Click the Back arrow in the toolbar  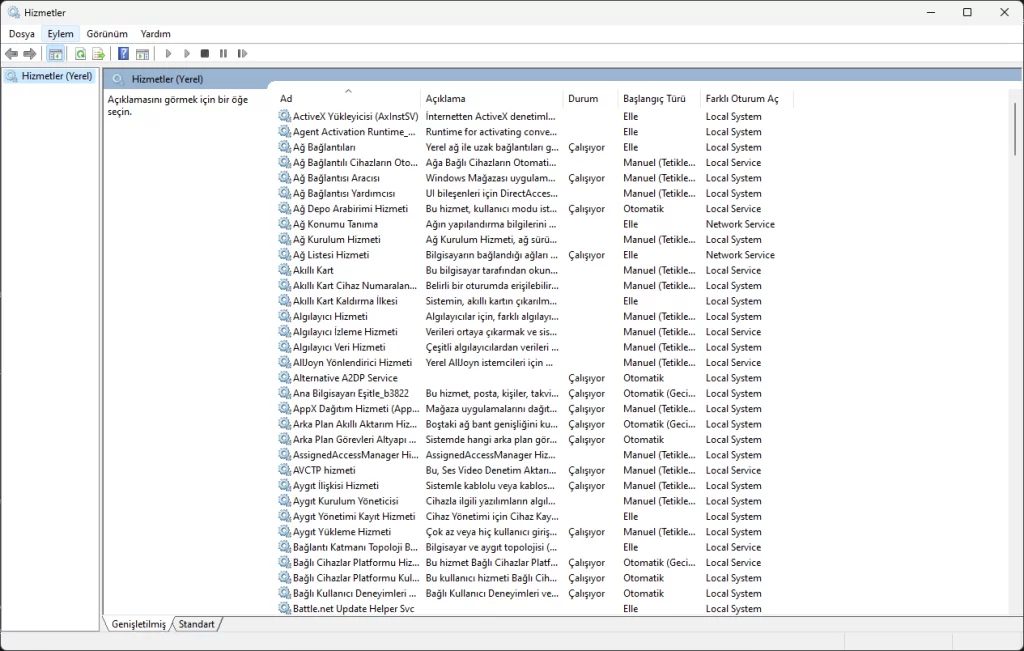coord(11,54)
